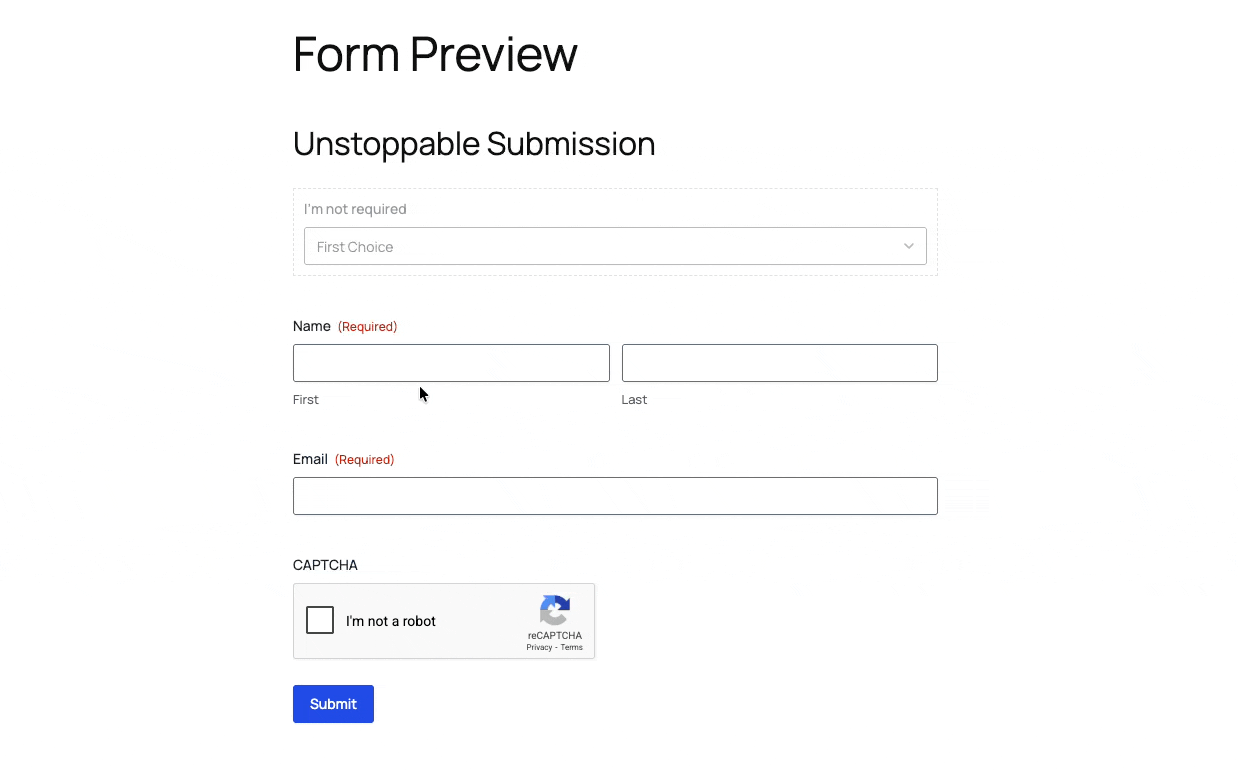1238x770 pixels.
Task: Click the "I'm not required" label
Action: [355, 209]
